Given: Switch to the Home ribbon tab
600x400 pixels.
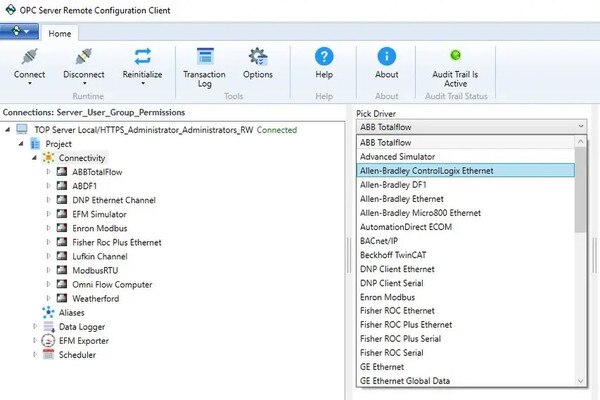Looking at the screenshot, I should (x=60, y=34).
